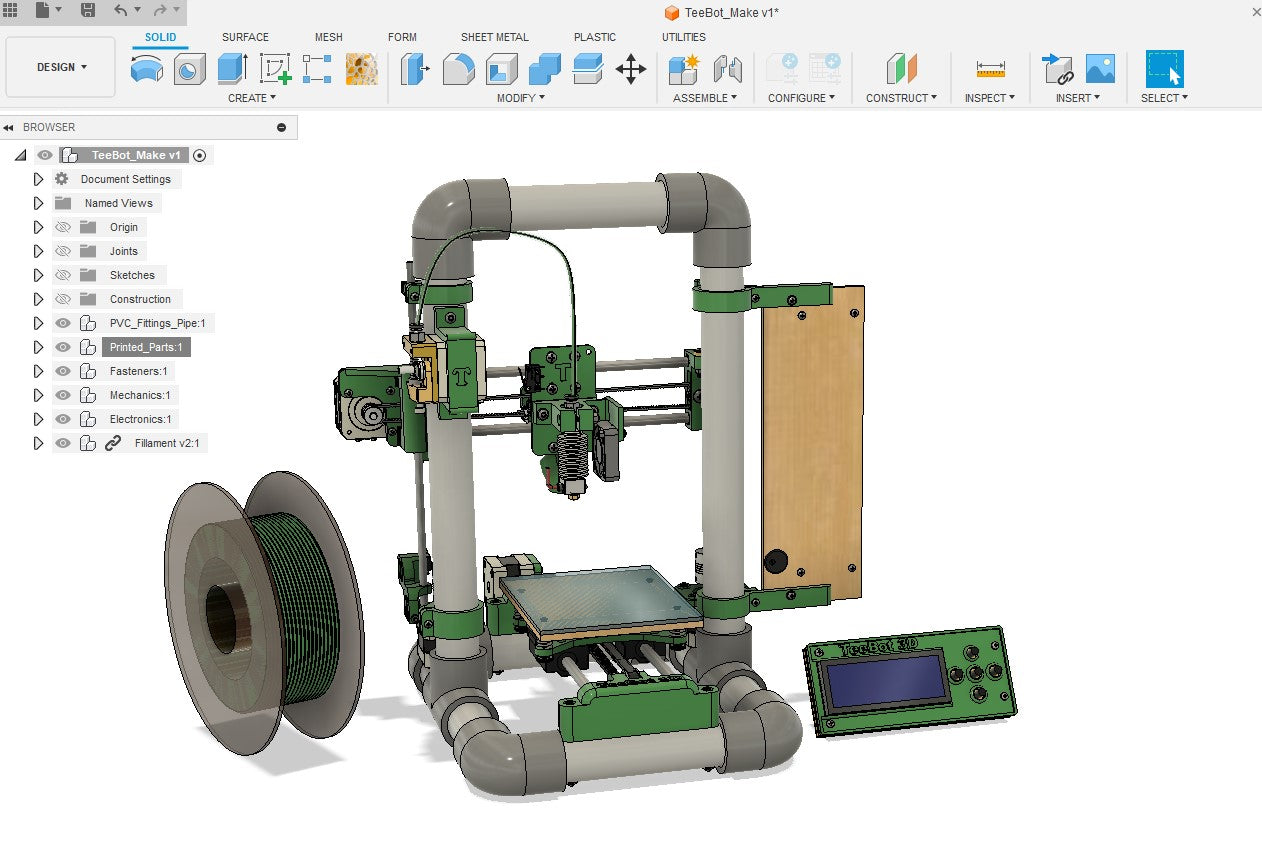Select the Insert Derive icon
Screen dimensions: 1262x846
tap(1057, 69)
